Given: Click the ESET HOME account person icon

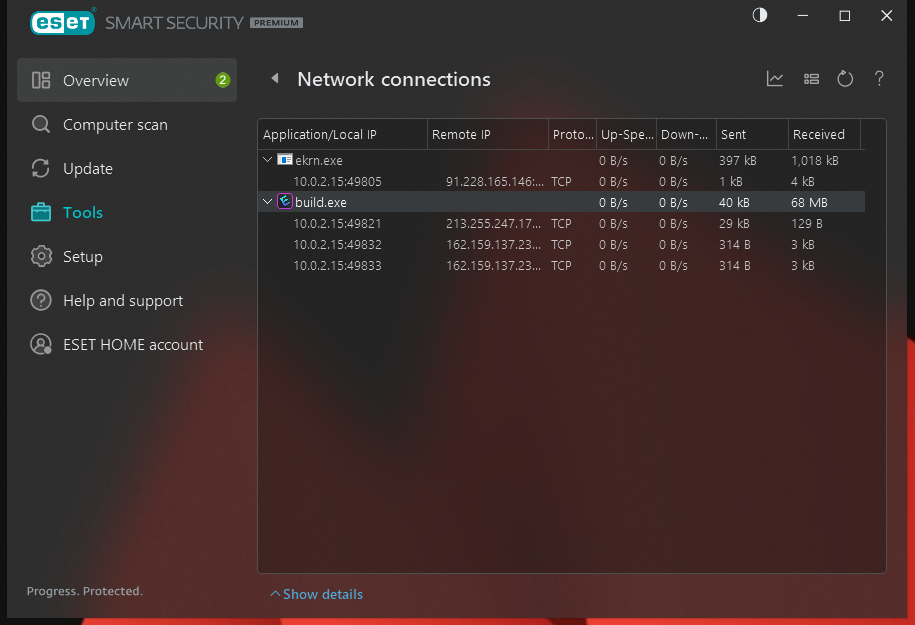Looking at the screenshot, I should 41,344.
